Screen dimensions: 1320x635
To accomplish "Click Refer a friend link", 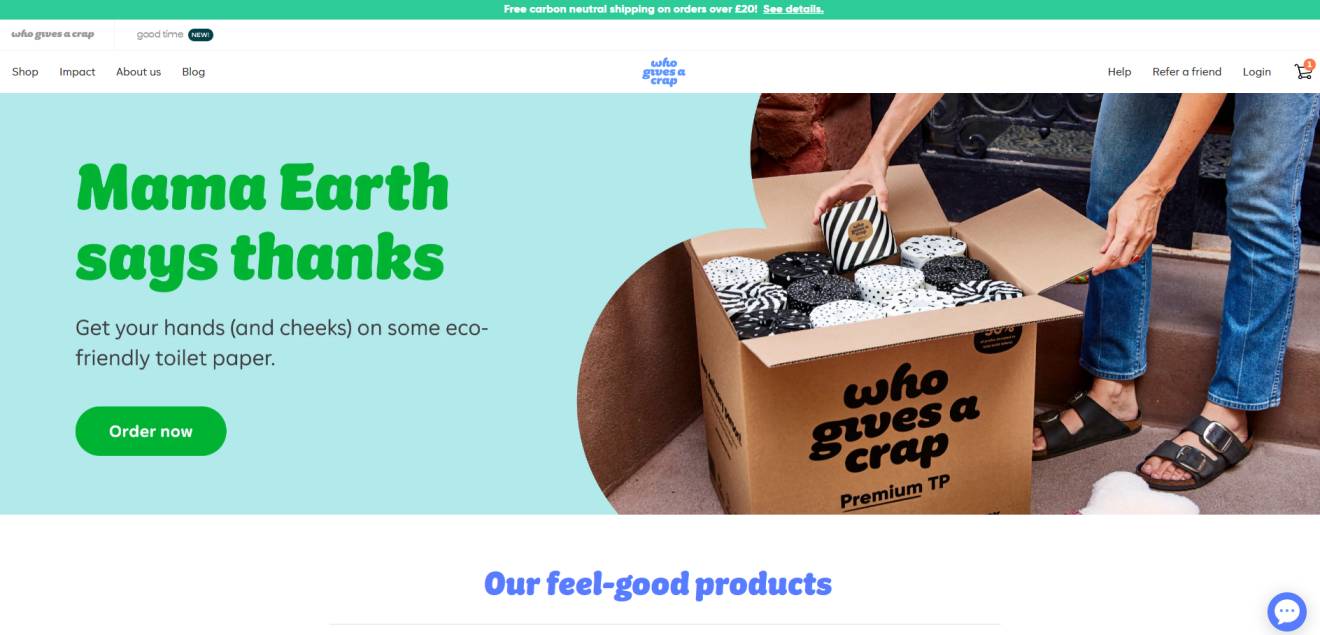I will 1187,72.
